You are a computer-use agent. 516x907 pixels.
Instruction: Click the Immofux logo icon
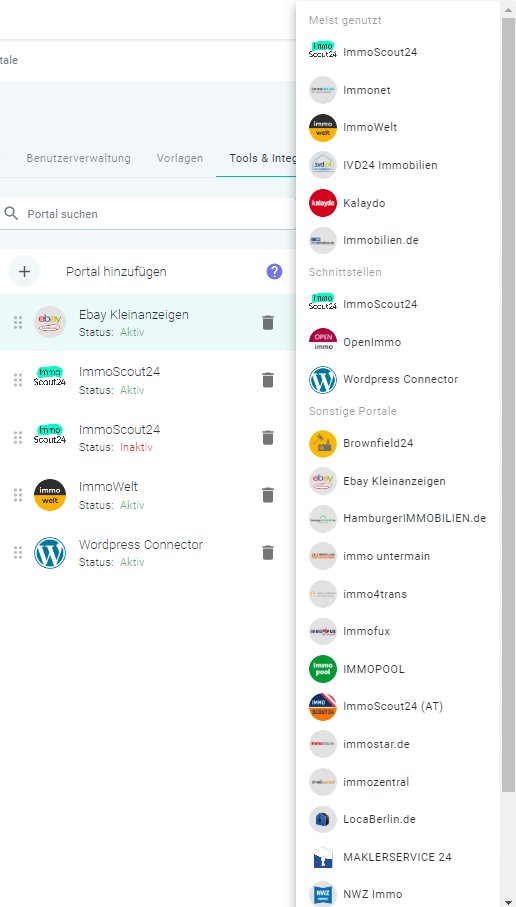pos(323,632)
